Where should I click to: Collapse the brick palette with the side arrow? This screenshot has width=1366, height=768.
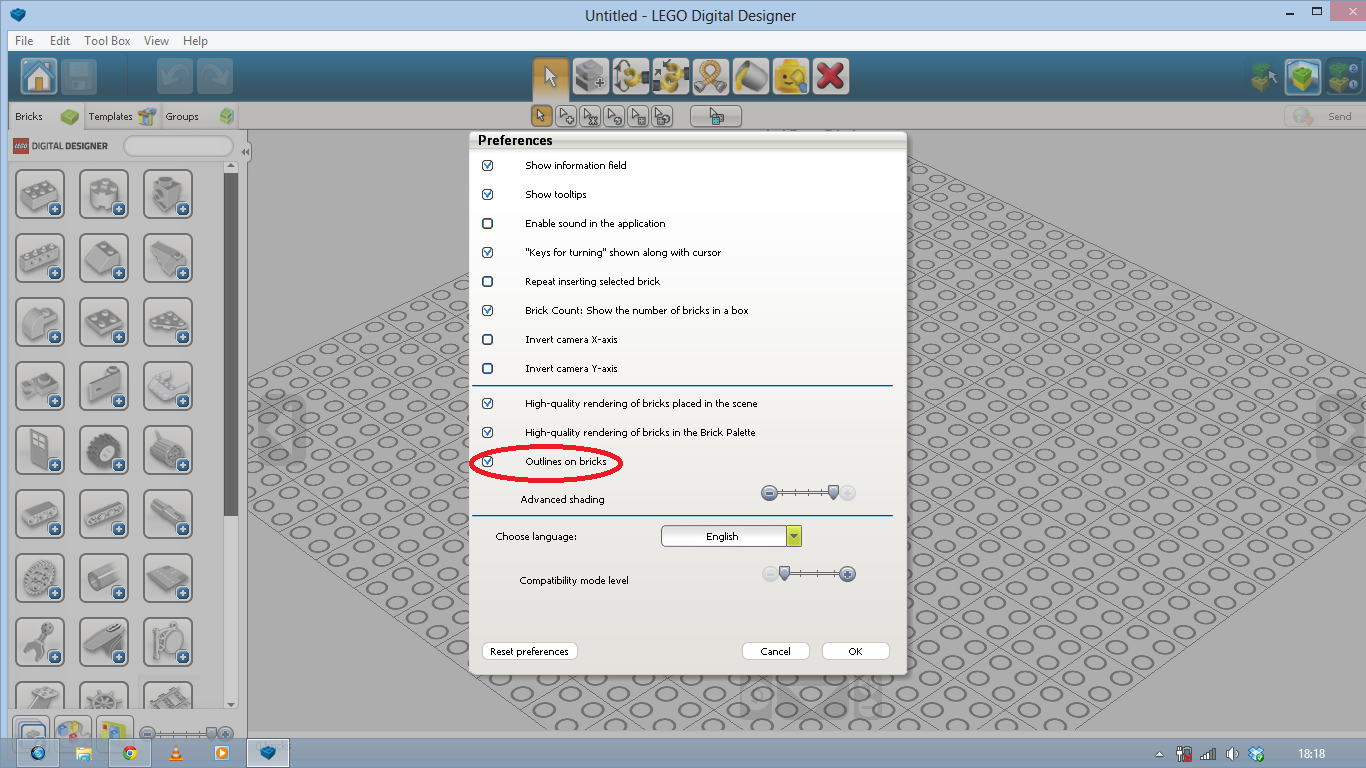[245, 152]
